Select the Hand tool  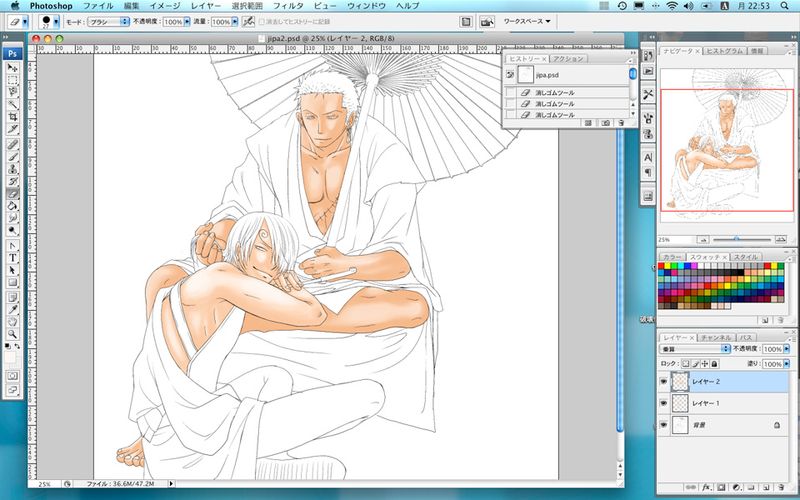coord(12,322)
